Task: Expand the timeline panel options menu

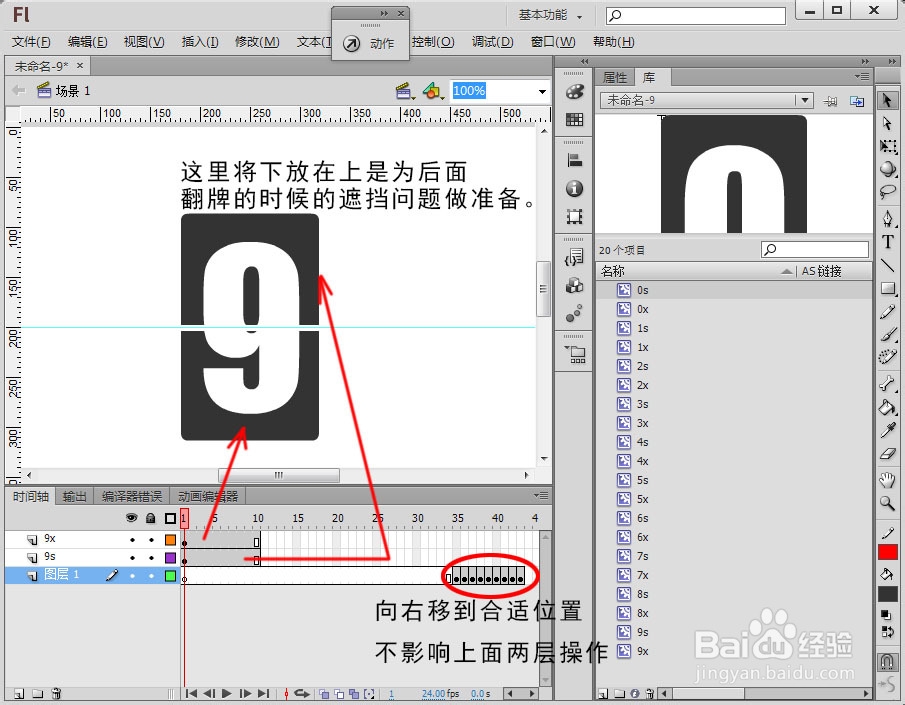Action: point(541,495)
